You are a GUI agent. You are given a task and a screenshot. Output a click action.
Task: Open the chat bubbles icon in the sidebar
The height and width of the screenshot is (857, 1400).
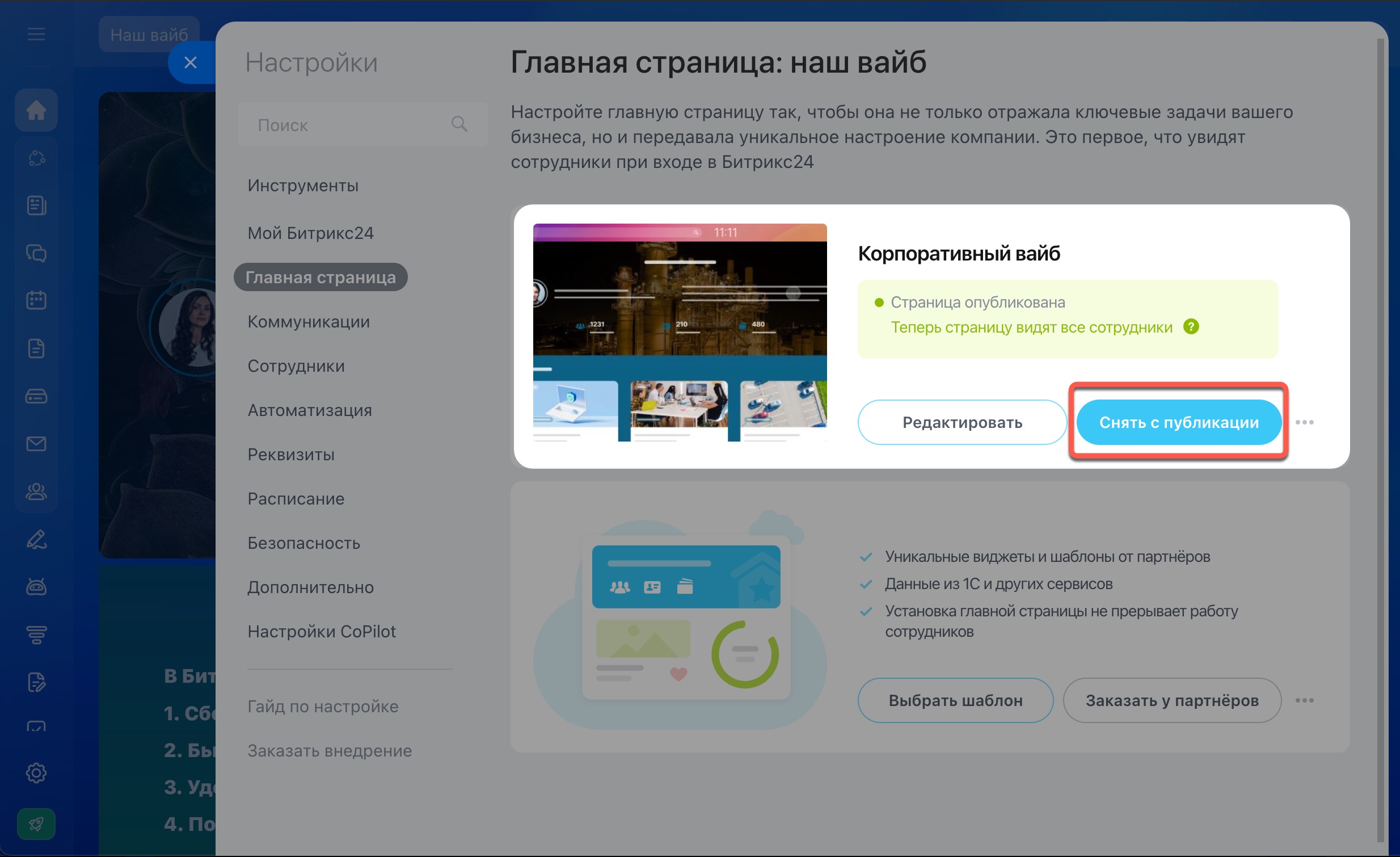pyautogui.click(x=36, y=253)
